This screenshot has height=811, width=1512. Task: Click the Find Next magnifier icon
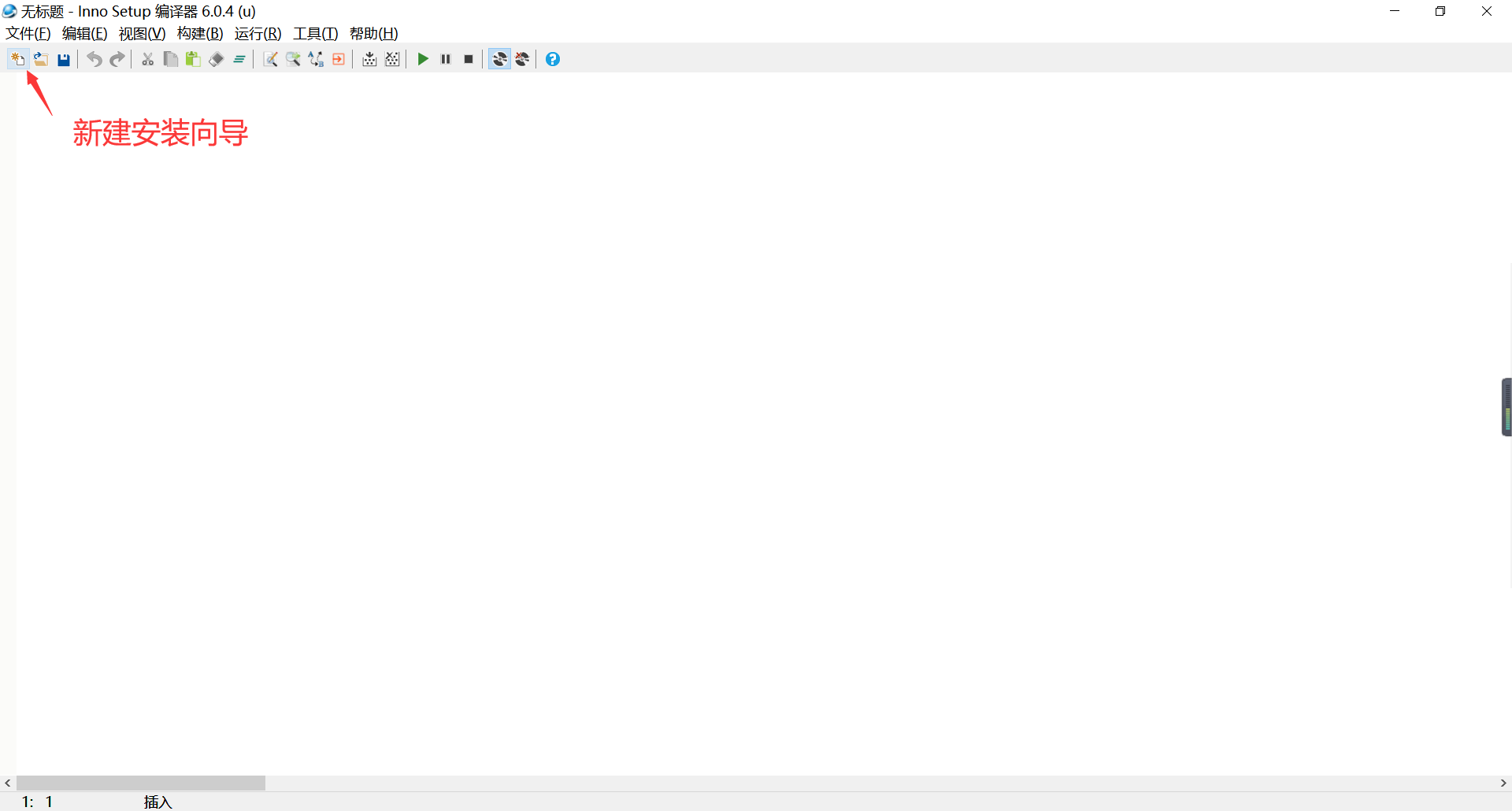(293, 59)
